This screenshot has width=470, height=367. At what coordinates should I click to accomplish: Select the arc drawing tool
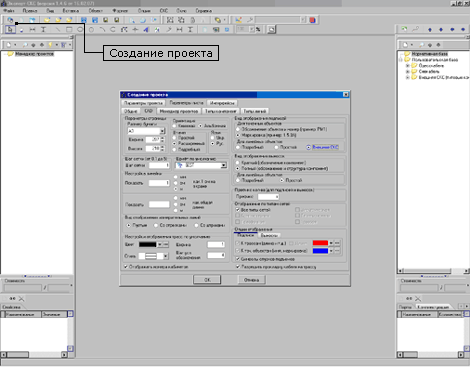(x=102, y=29)
